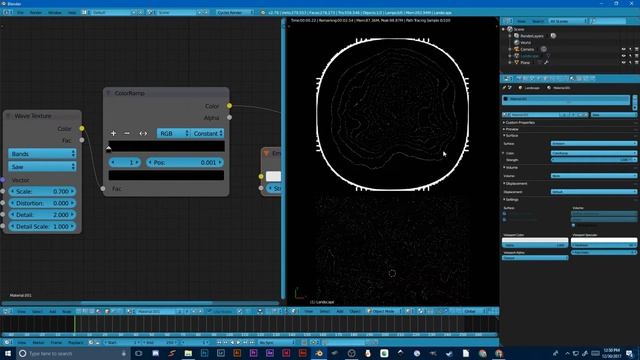This screenshot has height=360, width=640.
Task: Click the ColorRamp Fac input socket
Action: [103, 189]
